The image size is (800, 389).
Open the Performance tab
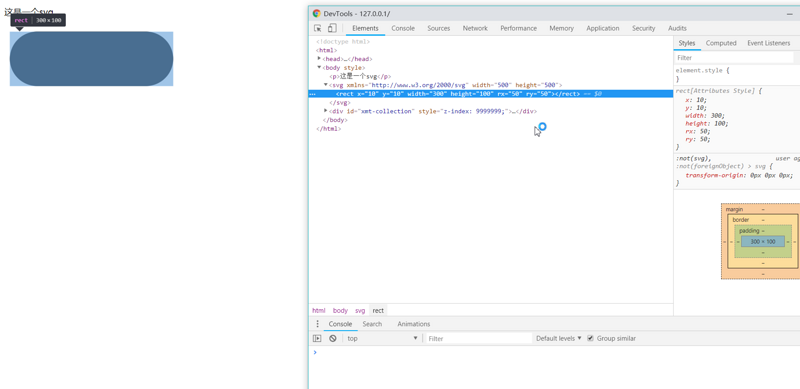point(518,28)
